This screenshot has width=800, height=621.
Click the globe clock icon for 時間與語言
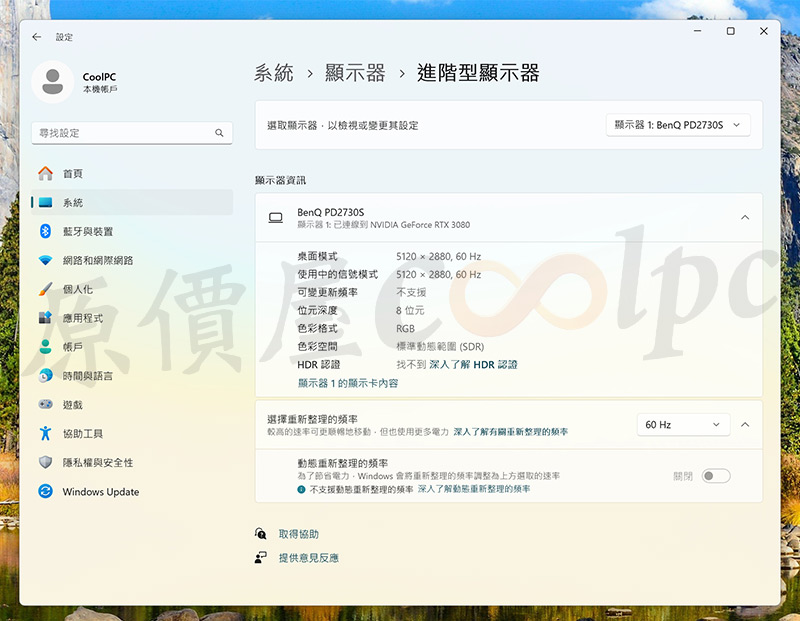coord(45,376)
